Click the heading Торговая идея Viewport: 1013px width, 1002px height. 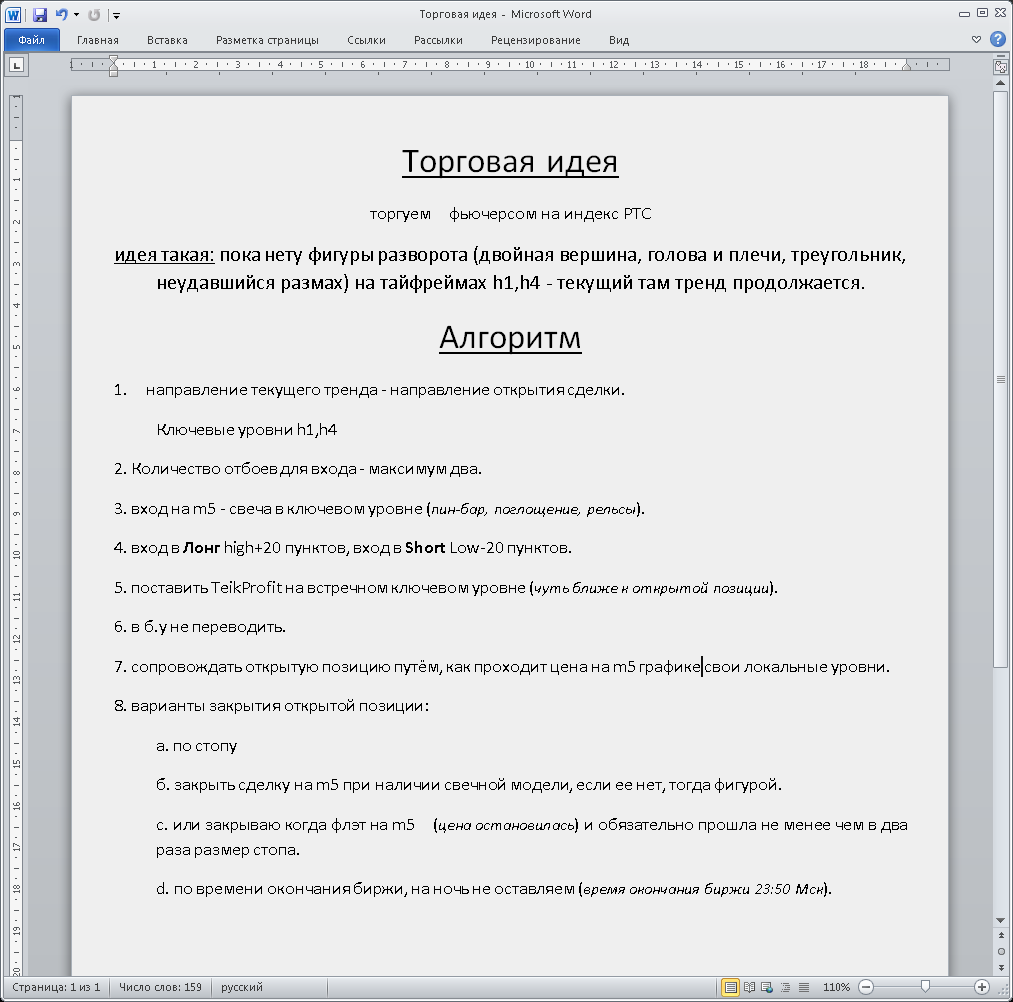click(x=510, y=161)
